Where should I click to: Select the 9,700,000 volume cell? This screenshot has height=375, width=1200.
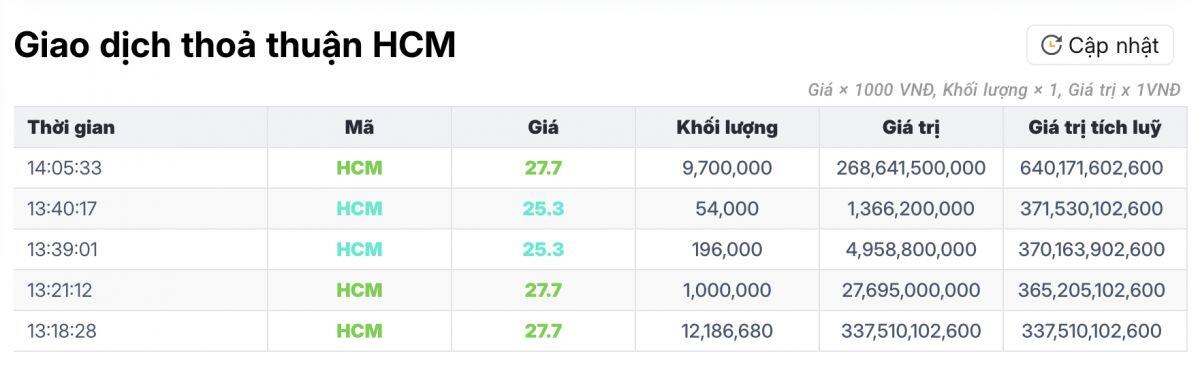coord(727,168)
